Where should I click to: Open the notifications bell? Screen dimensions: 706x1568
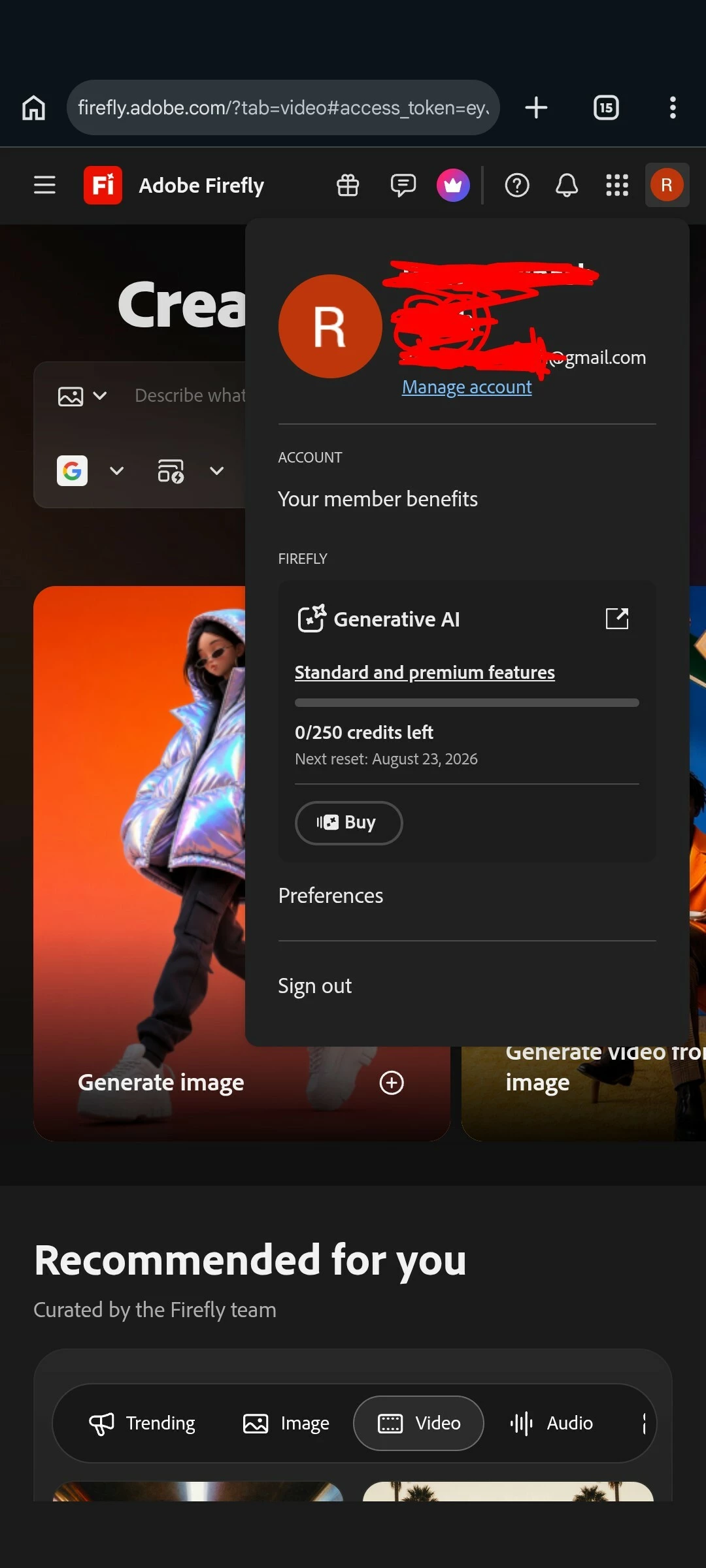click(567, 185)
